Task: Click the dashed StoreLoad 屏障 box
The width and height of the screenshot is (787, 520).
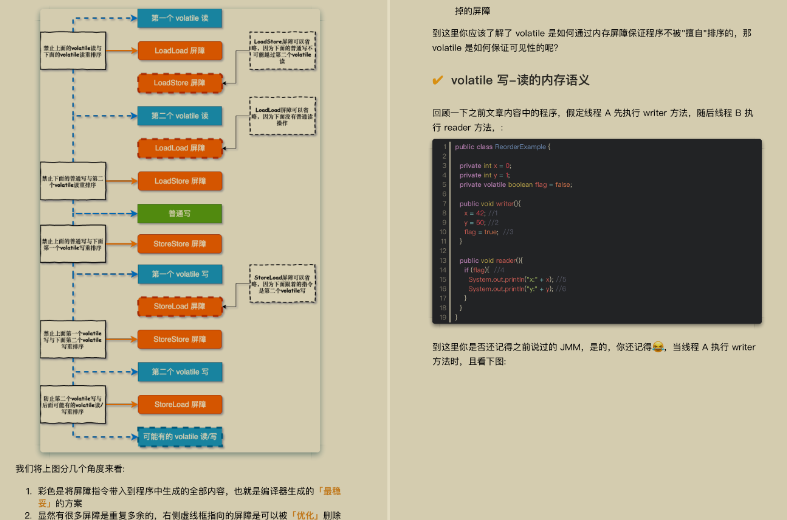Action: (x=179, y=305)
